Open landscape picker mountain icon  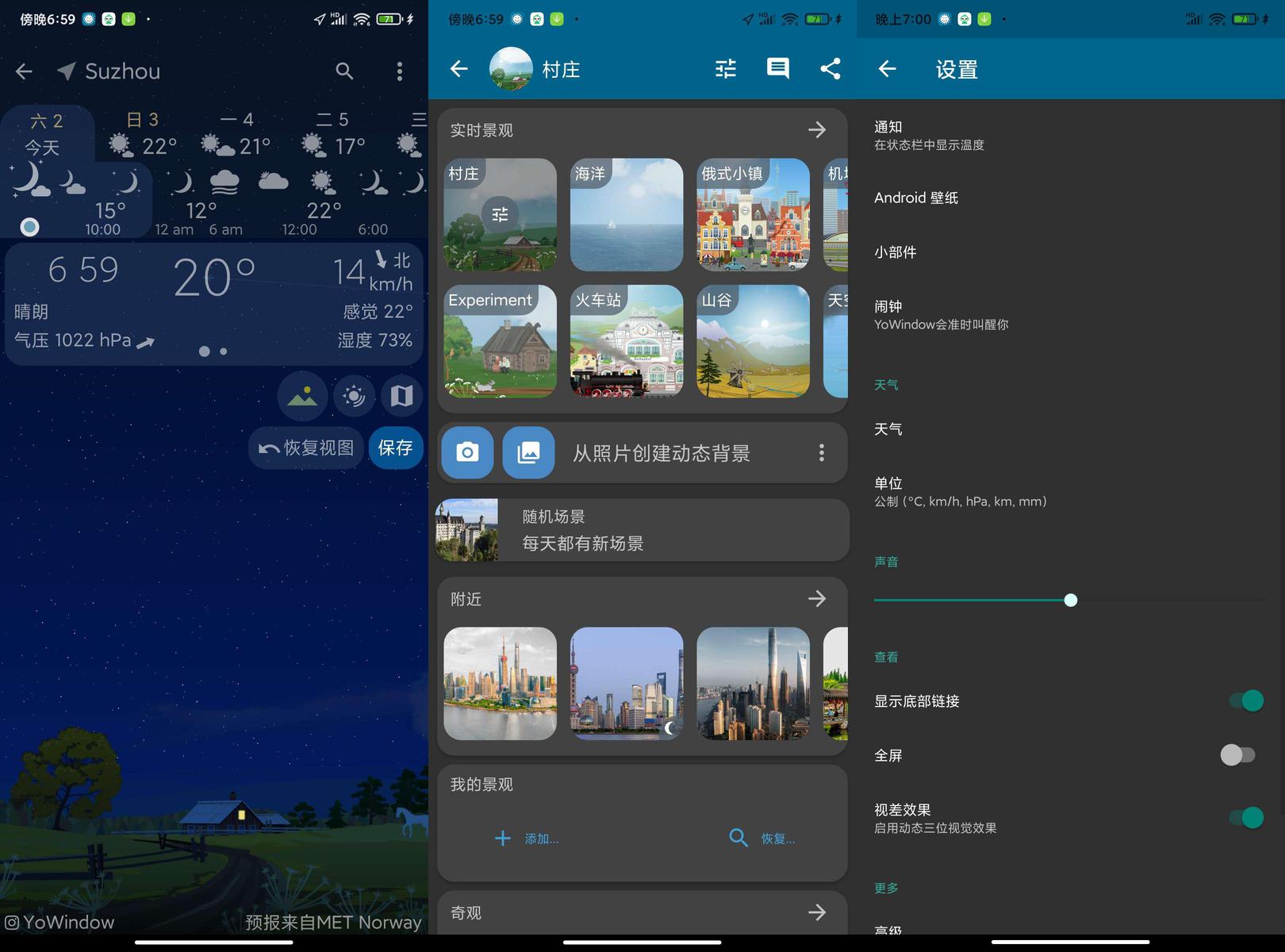[x=302, y=395]
